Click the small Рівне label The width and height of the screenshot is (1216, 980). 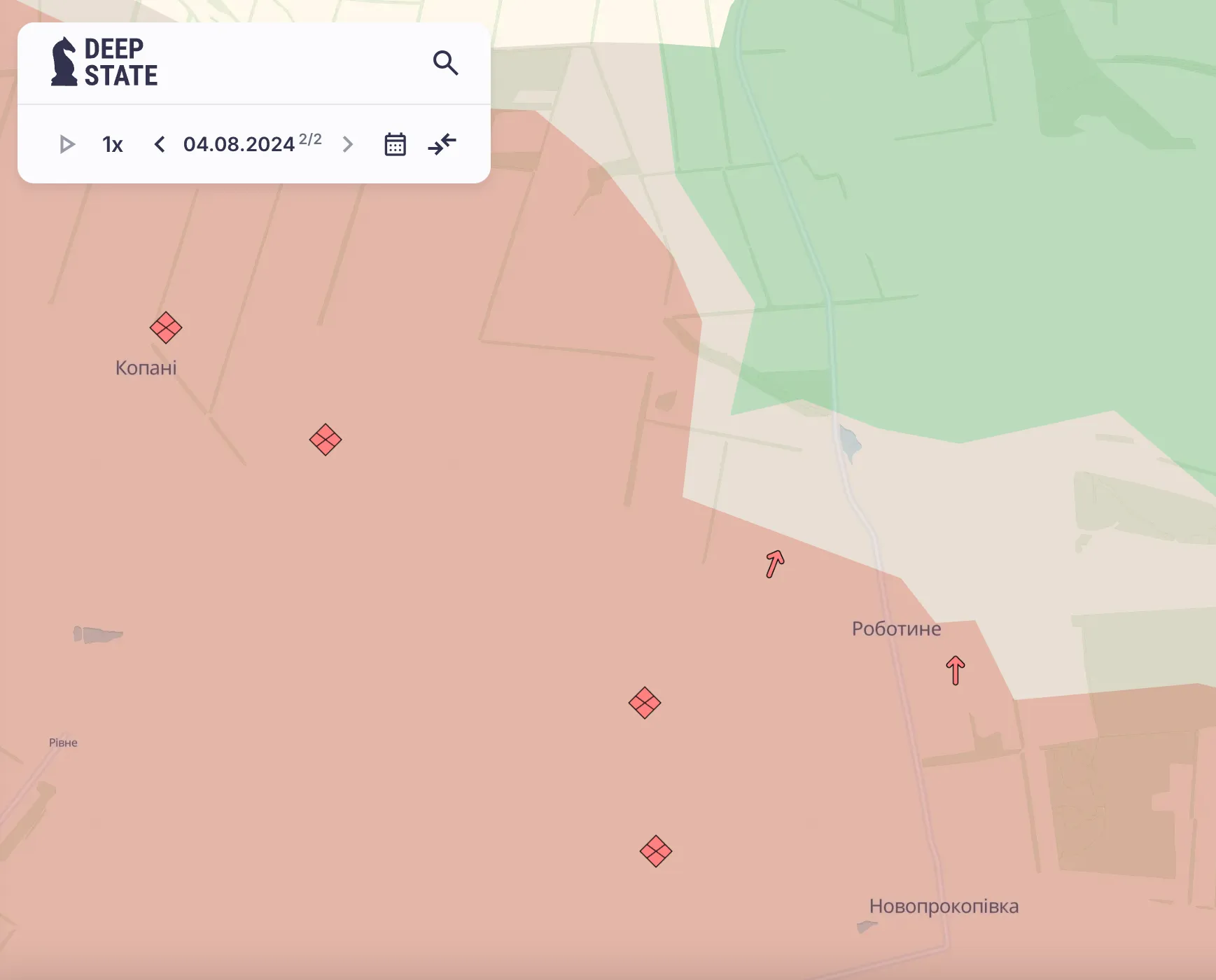(63, 743)
